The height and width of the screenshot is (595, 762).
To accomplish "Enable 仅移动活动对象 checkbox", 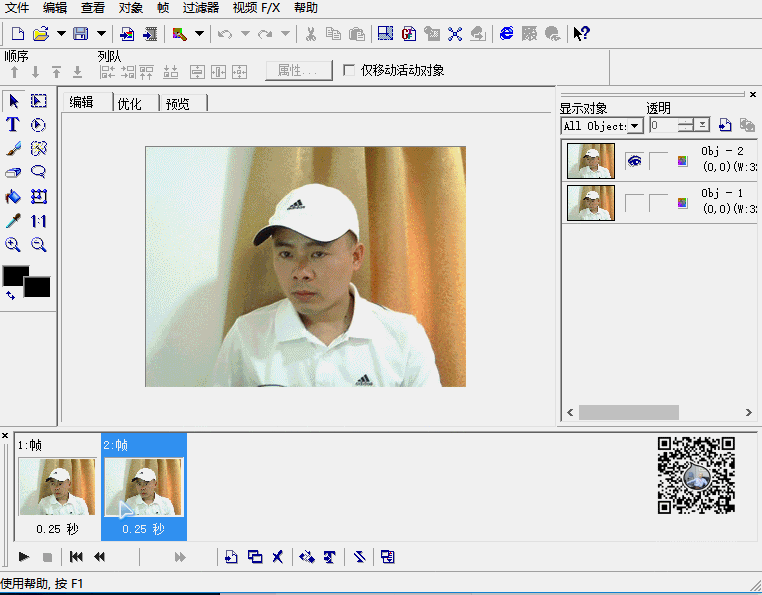I will (x=349, y=71).
